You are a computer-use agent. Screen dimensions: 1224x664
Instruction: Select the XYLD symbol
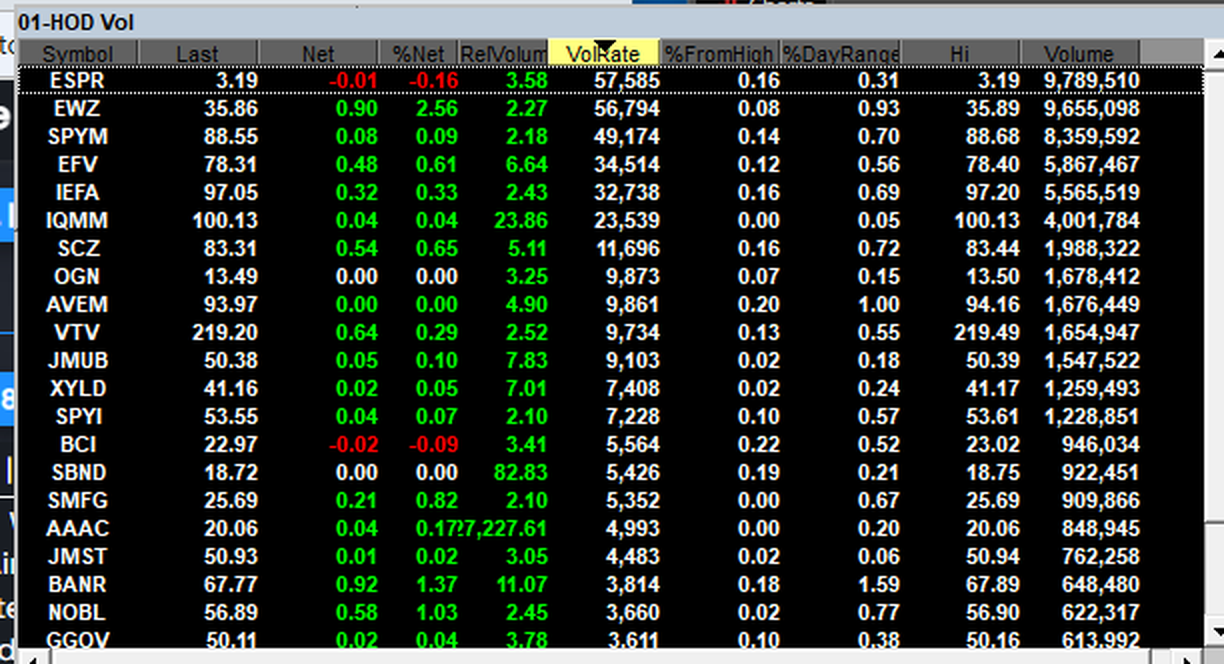[x=78, y=388]
